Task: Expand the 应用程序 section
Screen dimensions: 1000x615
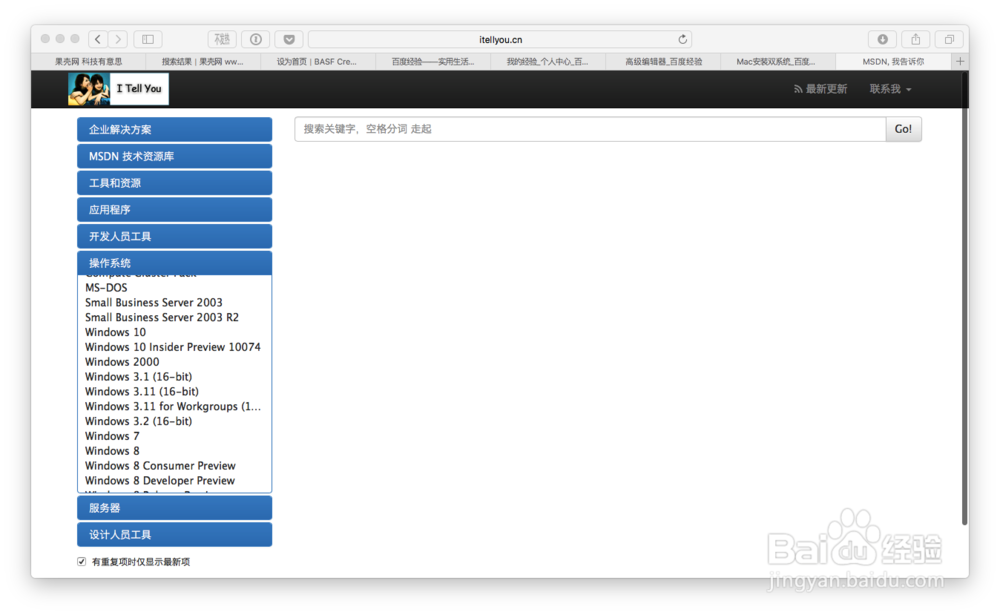Action: tap(175, 209)
